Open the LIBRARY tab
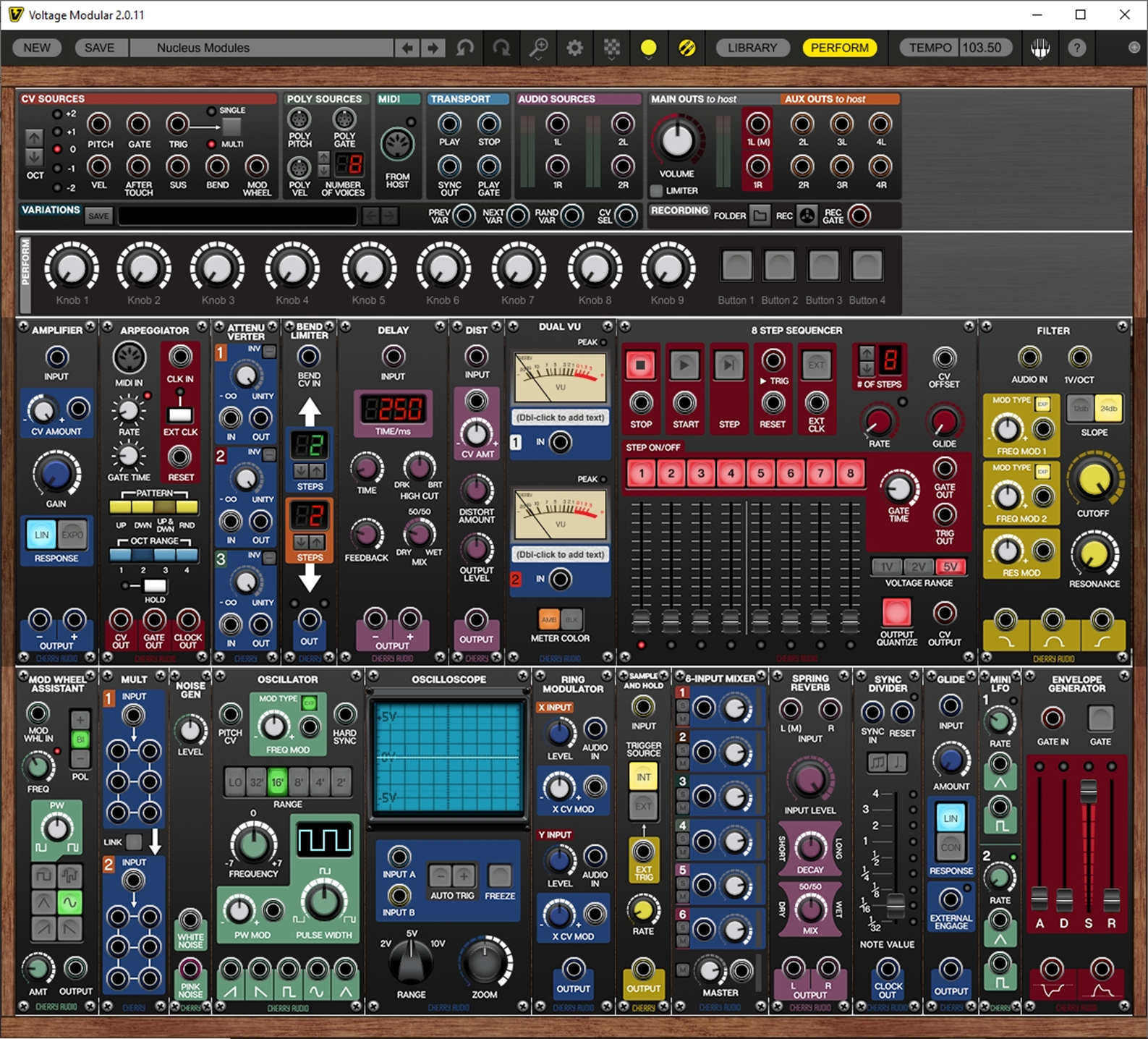Image resolution: width=1148 pixels, height=1039 pixels. pyautogui.click(x=752, y=48)
